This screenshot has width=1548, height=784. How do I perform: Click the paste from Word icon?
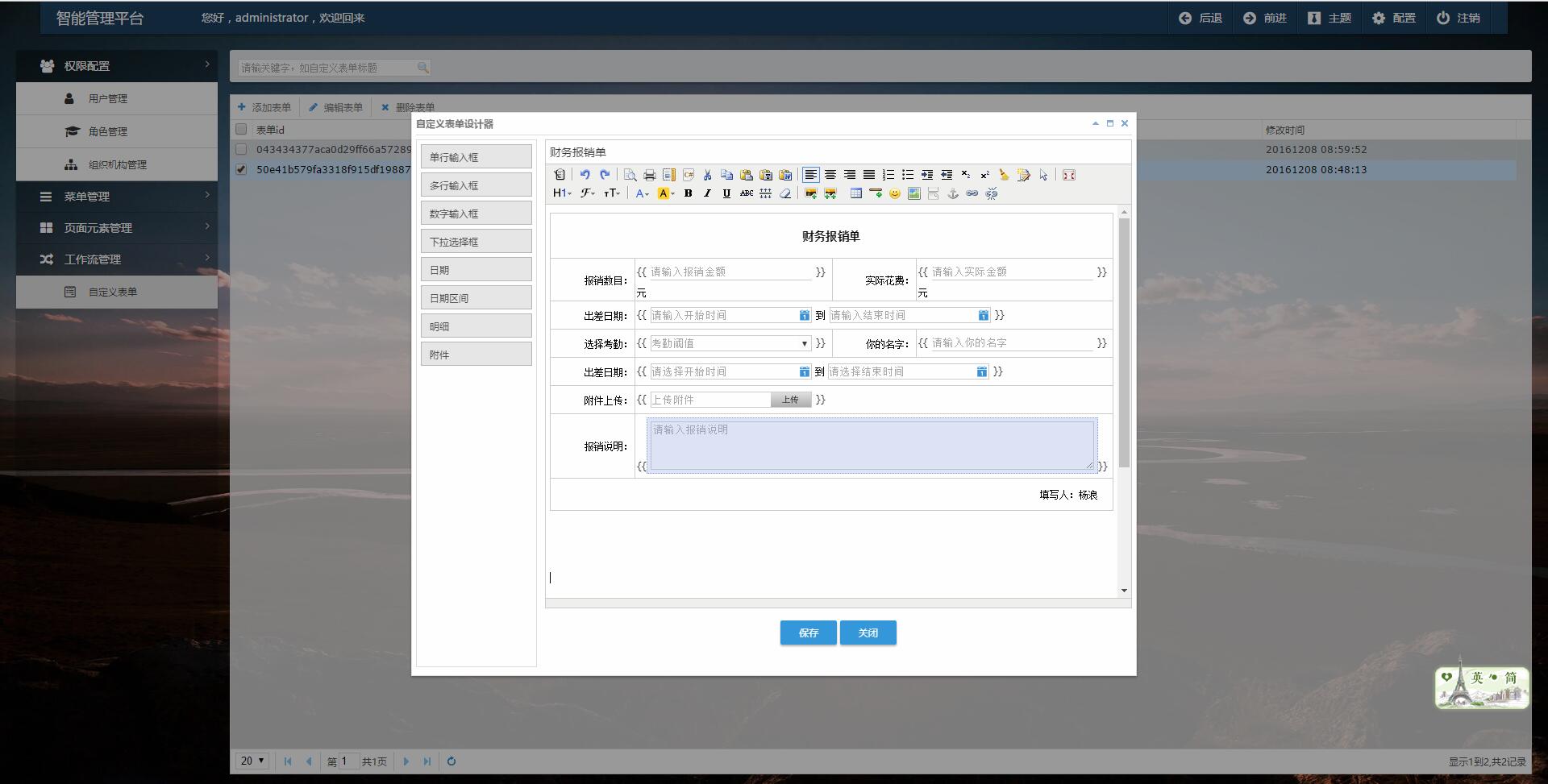(785, 175)
